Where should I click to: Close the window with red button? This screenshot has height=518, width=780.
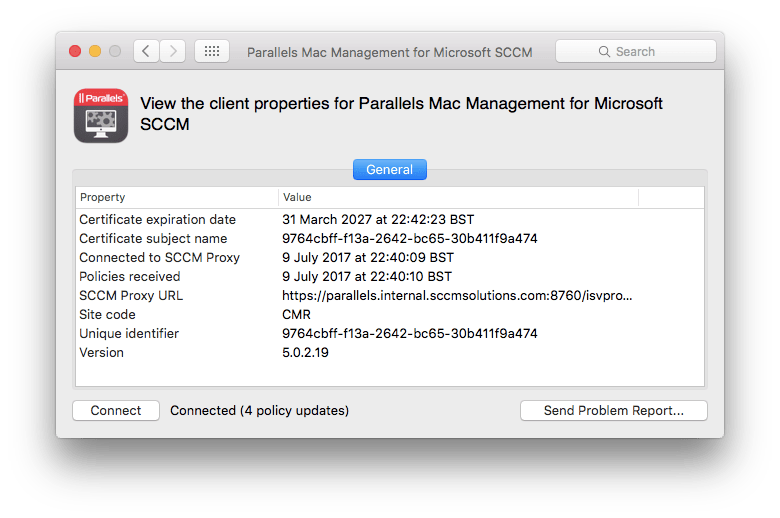75,51
